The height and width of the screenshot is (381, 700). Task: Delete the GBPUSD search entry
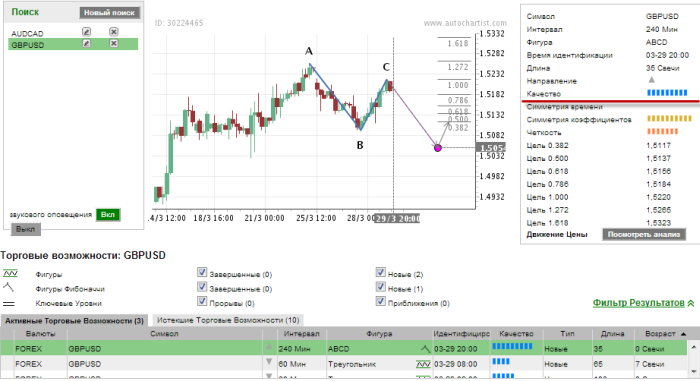point(114,43)
